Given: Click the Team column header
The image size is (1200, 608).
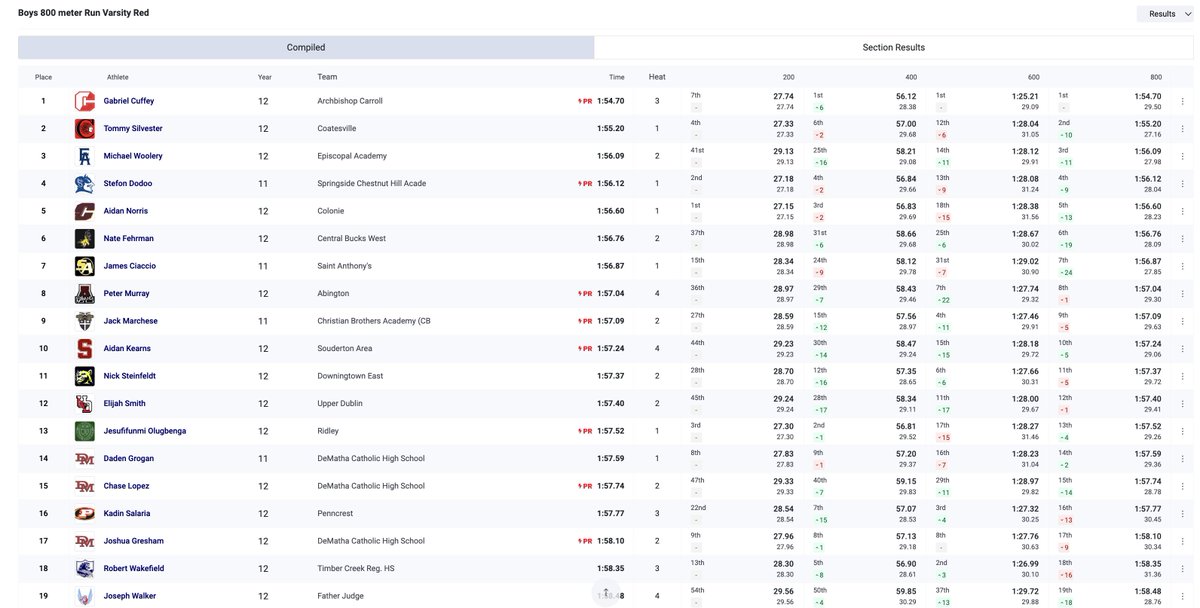Looking at the screenshot, I should (327, 77).
